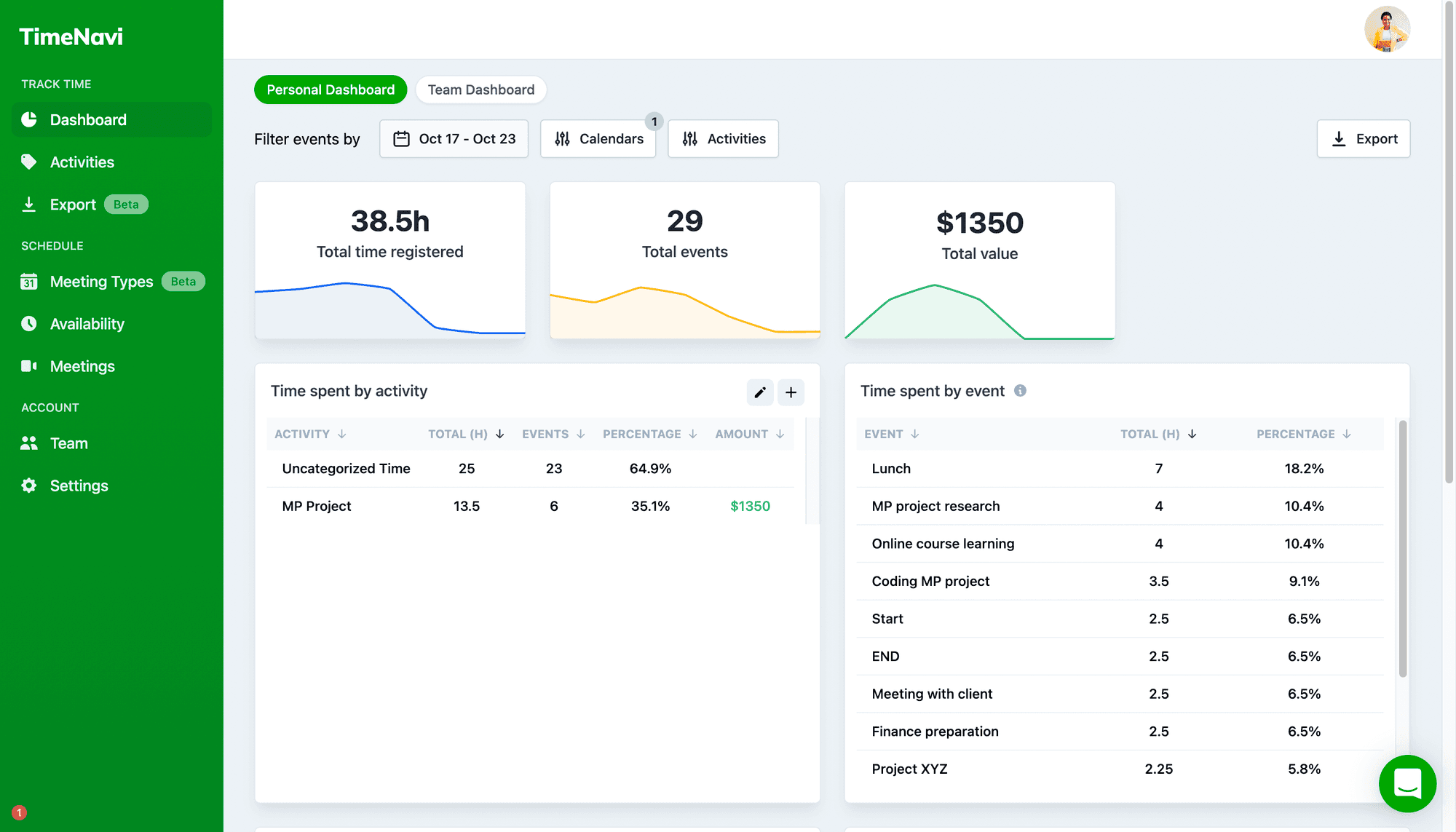This screenshot has height=832, width=1456.
Task: Select the END event row
Action: 1120,656
